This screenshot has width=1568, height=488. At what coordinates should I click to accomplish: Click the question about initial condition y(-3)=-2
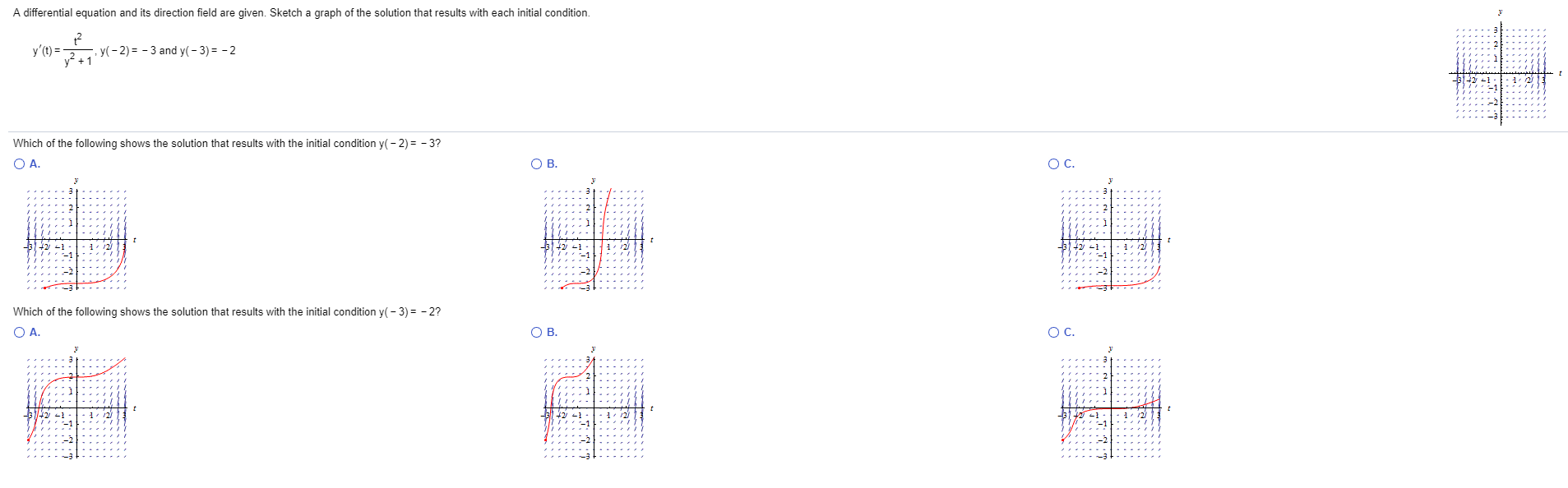[x=226, y=311]
